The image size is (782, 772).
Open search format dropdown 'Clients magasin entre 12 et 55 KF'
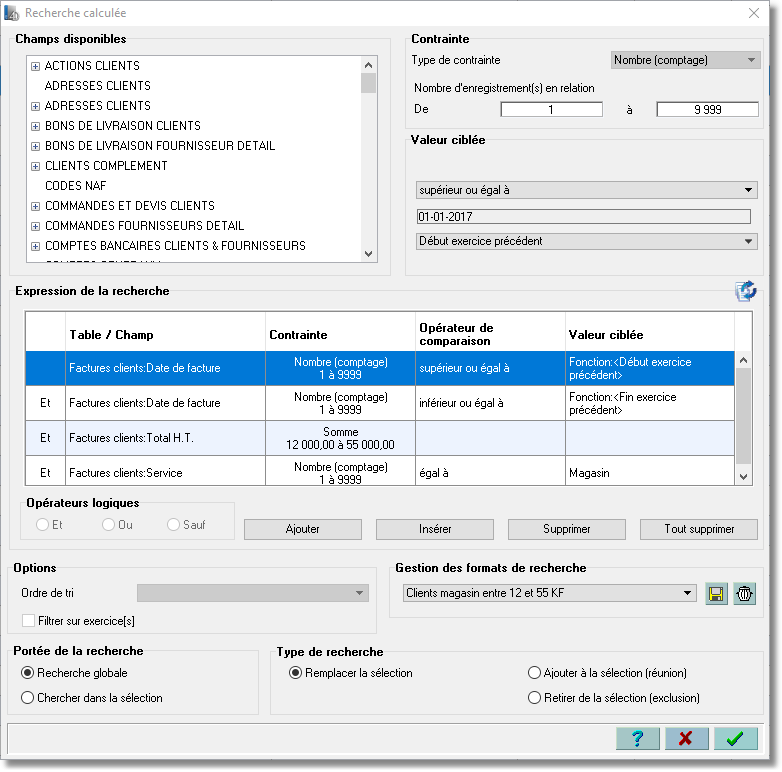[550, 593]
